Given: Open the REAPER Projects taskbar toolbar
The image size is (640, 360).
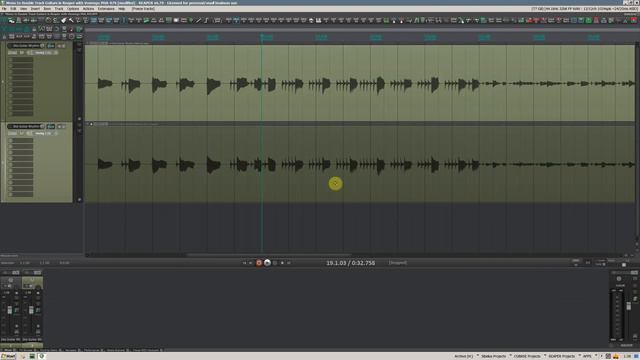Looking at the screenshot, I should click(562, 356).
